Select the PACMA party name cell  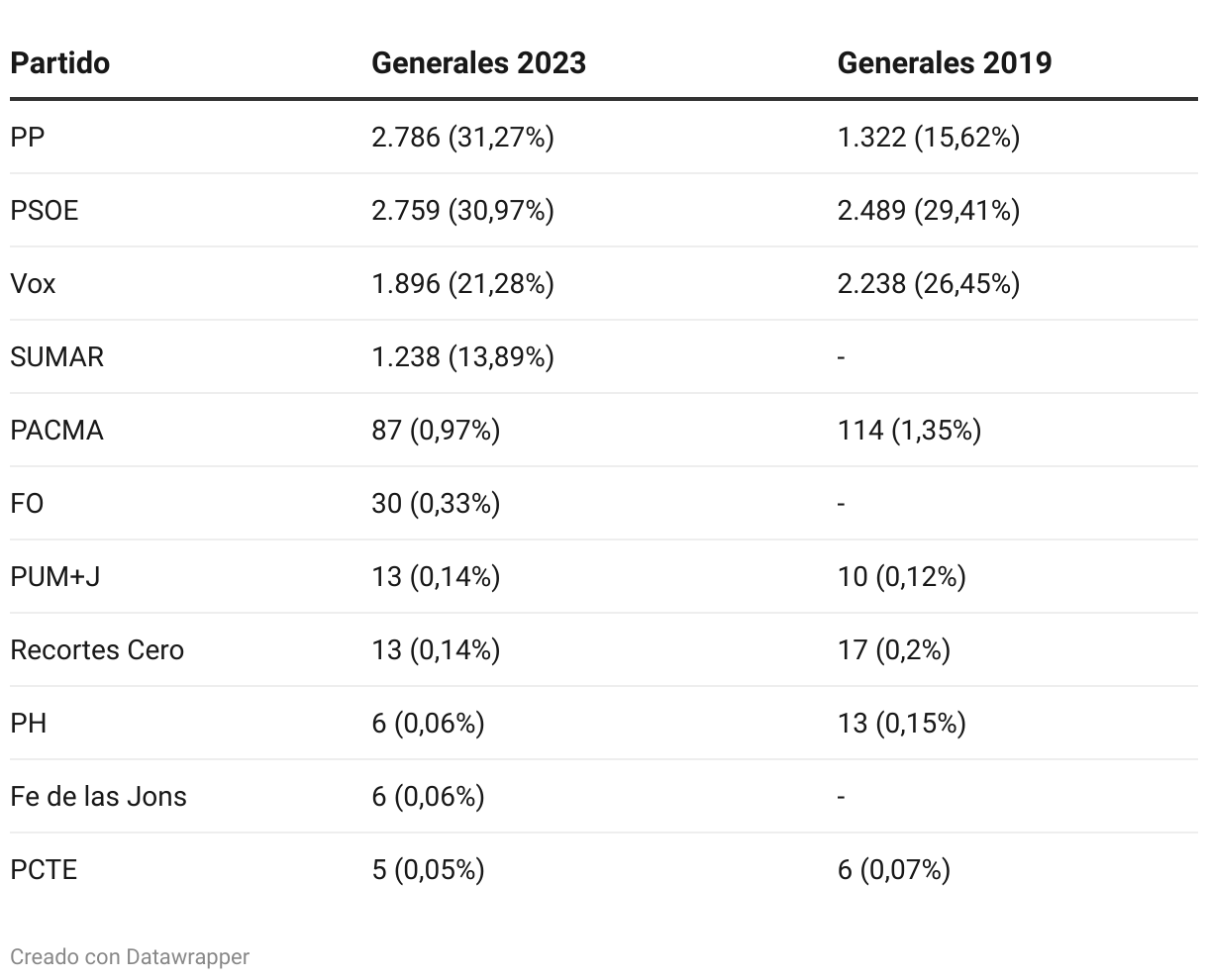(56, 431)
